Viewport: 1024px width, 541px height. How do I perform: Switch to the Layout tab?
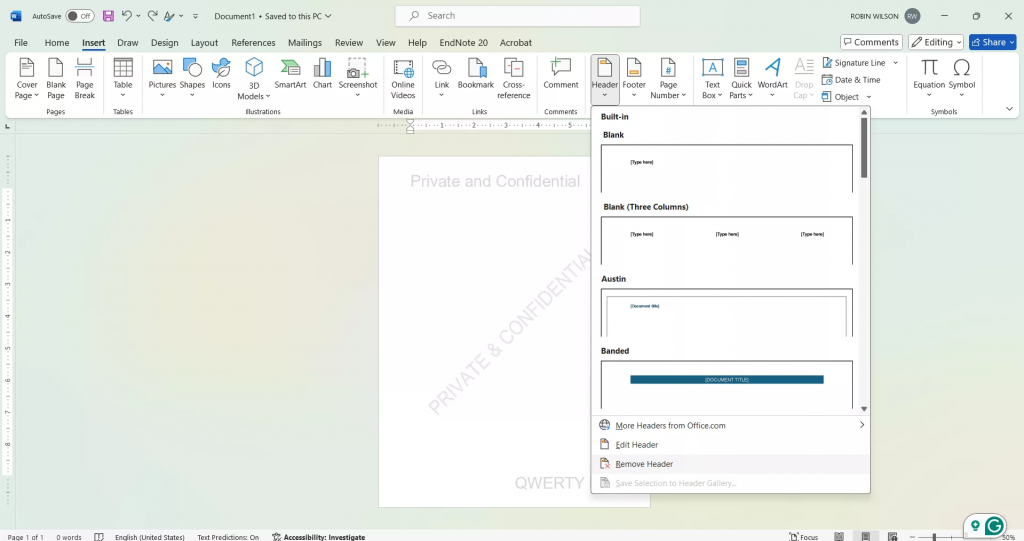204,43
